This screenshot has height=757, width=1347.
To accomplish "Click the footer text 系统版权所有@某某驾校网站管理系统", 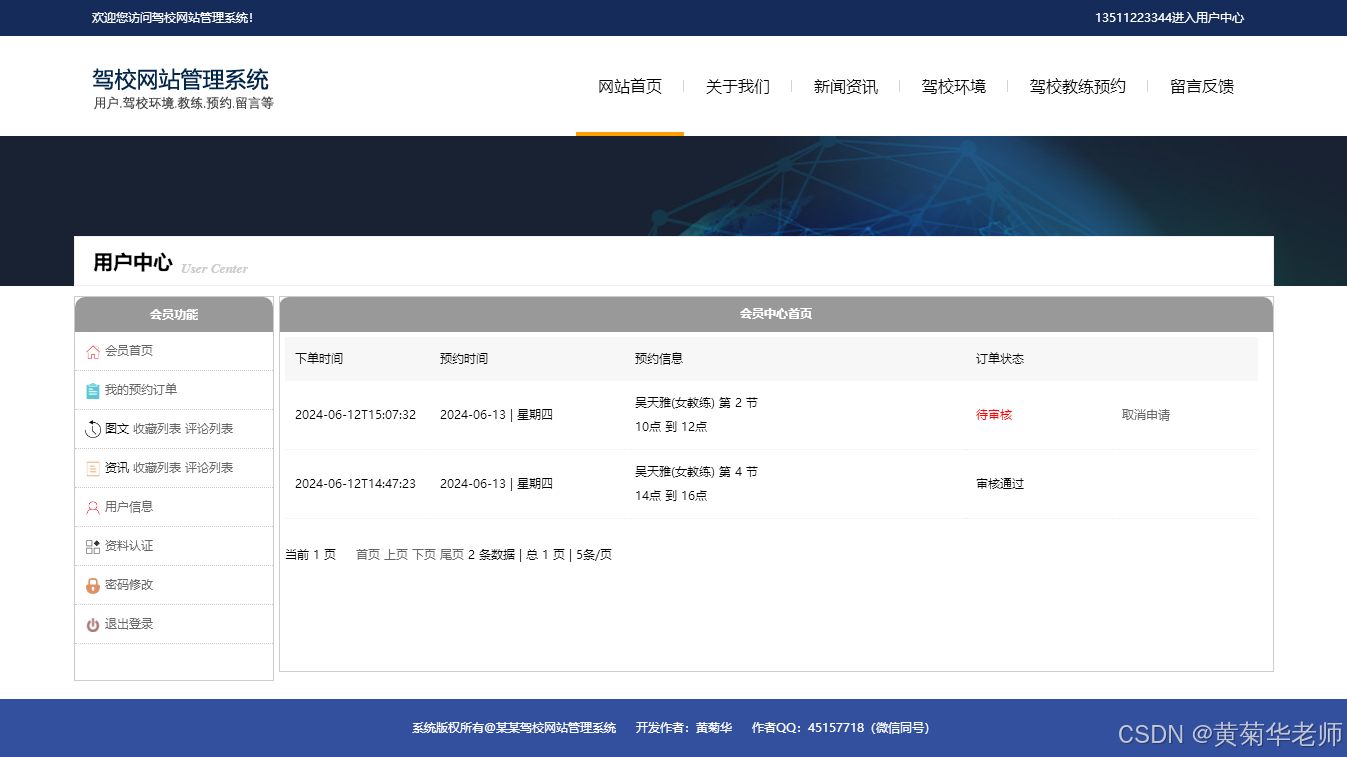I will (514, 728).
